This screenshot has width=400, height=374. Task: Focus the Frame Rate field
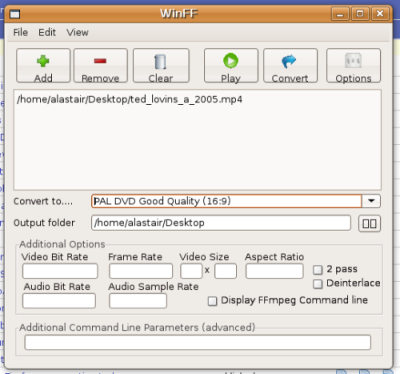[x=141, y=271]
